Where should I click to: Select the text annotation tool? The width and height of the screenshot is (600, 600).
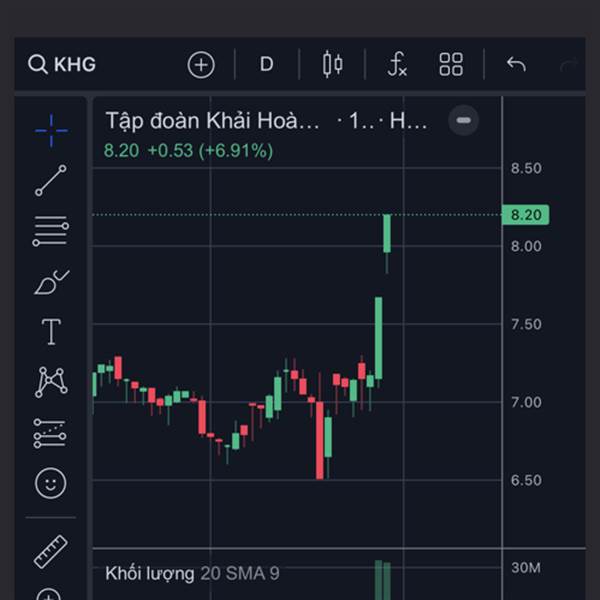click(51, 331)
